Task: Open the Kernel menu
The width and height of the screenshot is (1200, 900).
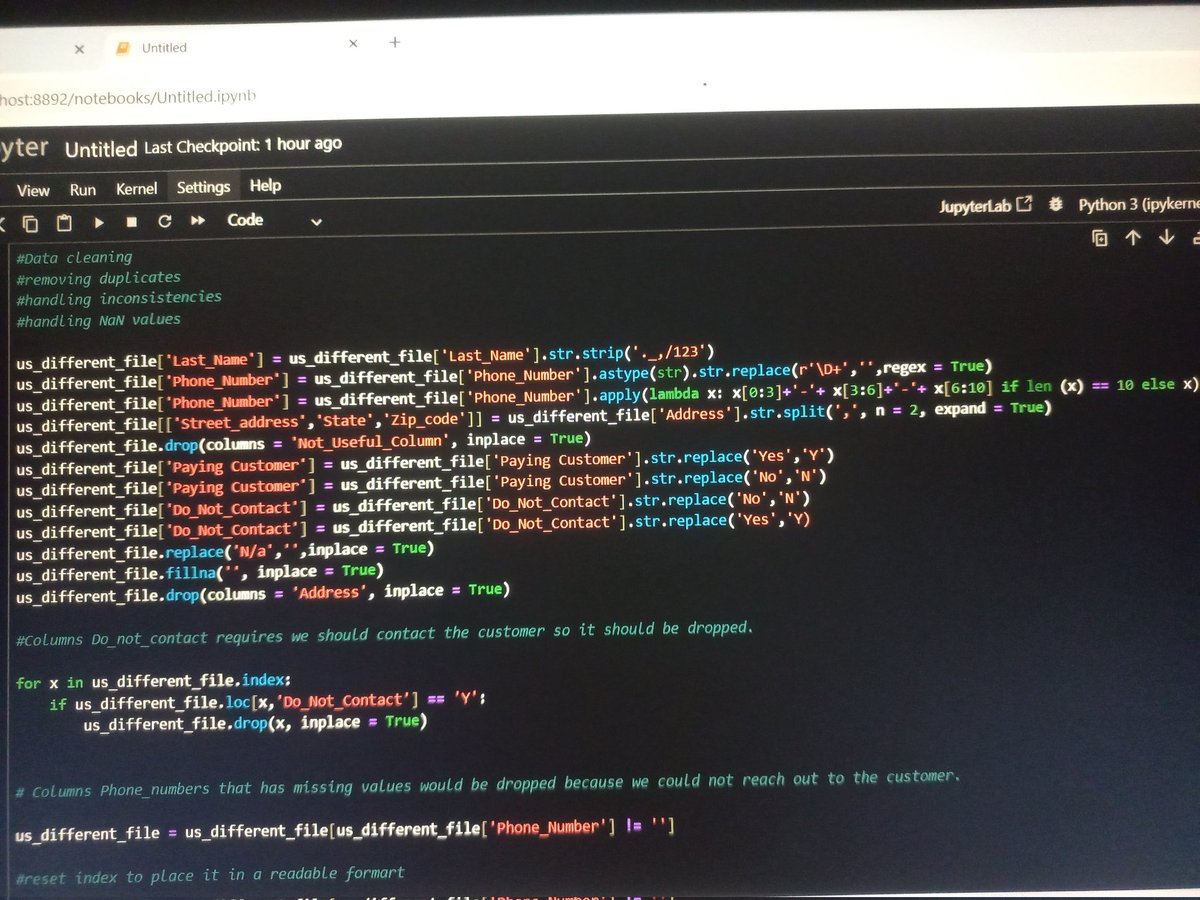Action: coord(136,188)
